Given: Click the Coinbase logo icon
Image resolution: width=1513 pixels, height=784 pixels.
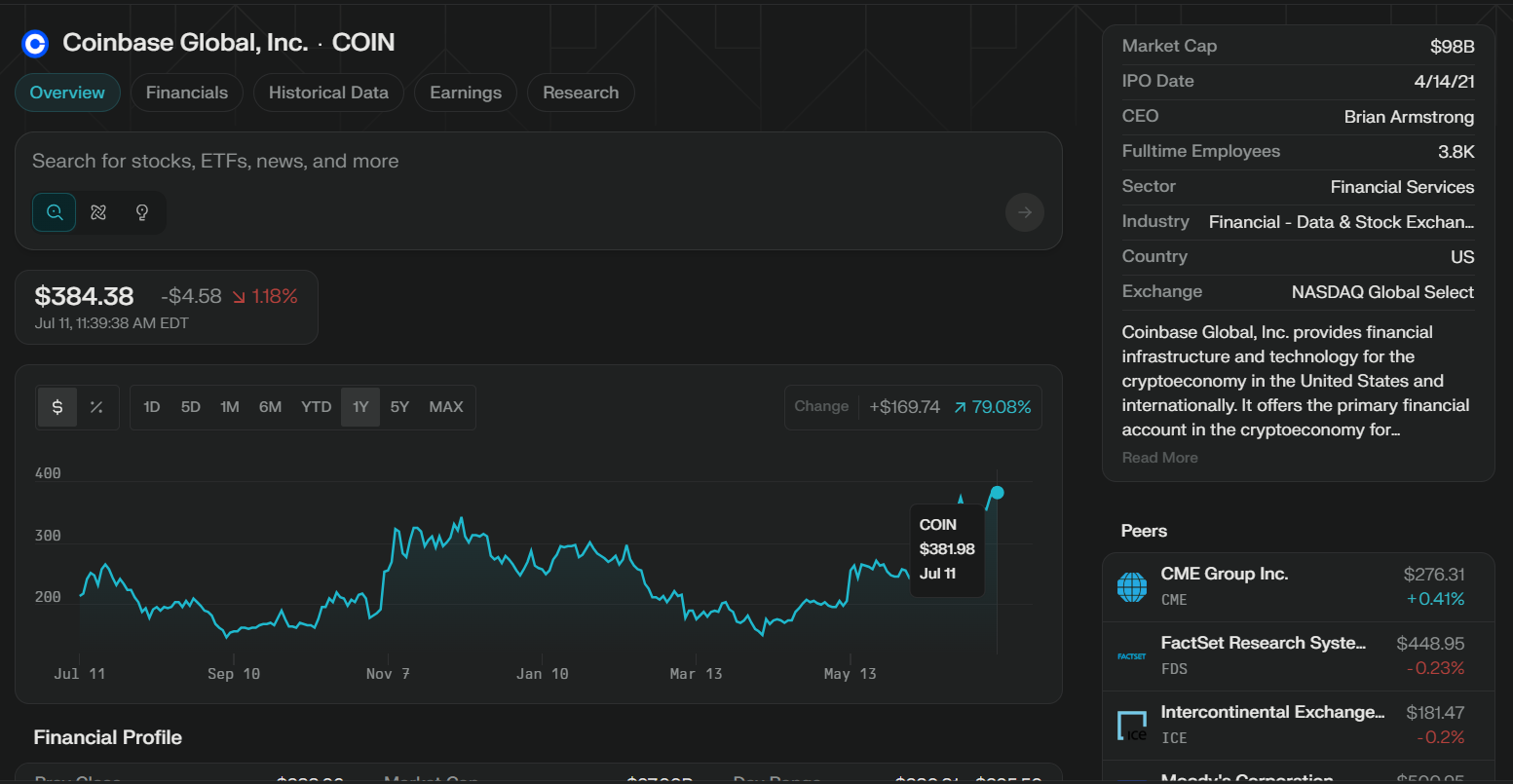Looking at the screenshot, I should (x=35, y=43).
